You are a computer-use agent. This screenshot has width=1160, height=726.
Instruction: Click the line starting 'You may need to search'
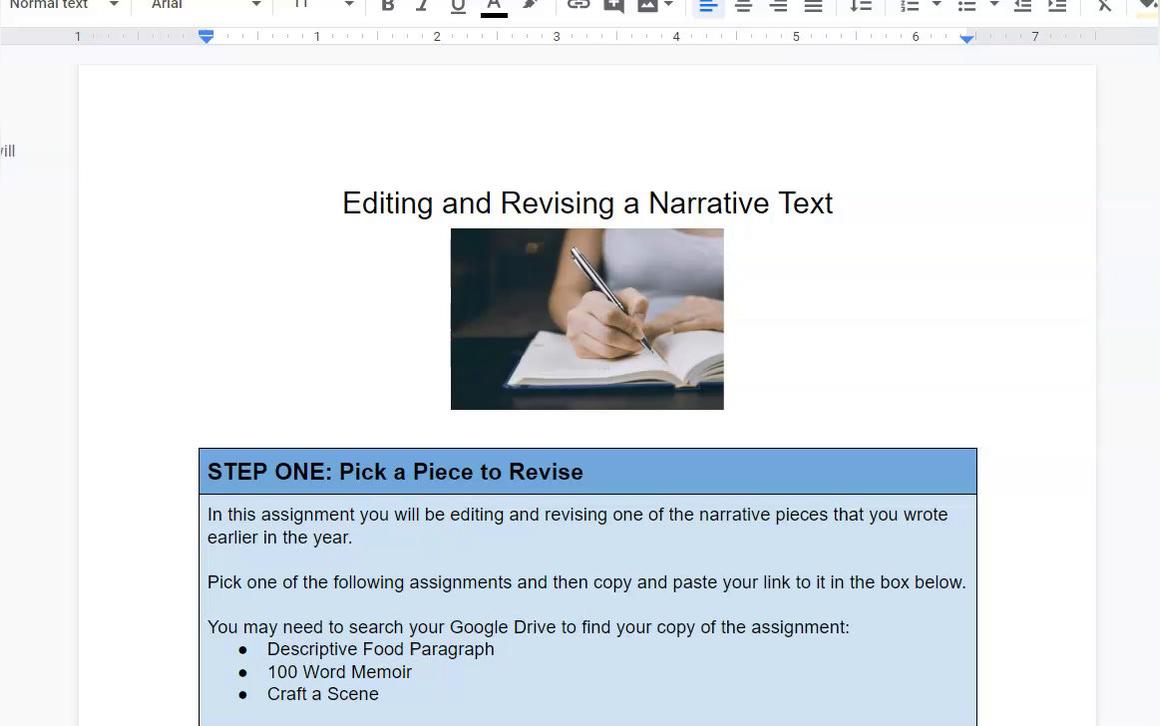point(528,627)
